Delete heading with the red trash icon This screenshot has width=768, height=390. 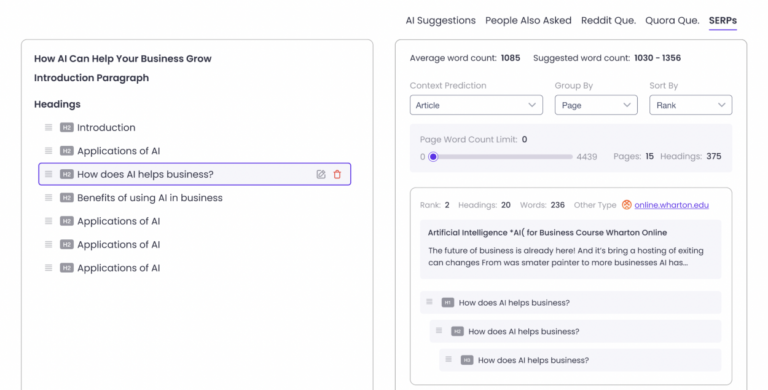[337, 174]
